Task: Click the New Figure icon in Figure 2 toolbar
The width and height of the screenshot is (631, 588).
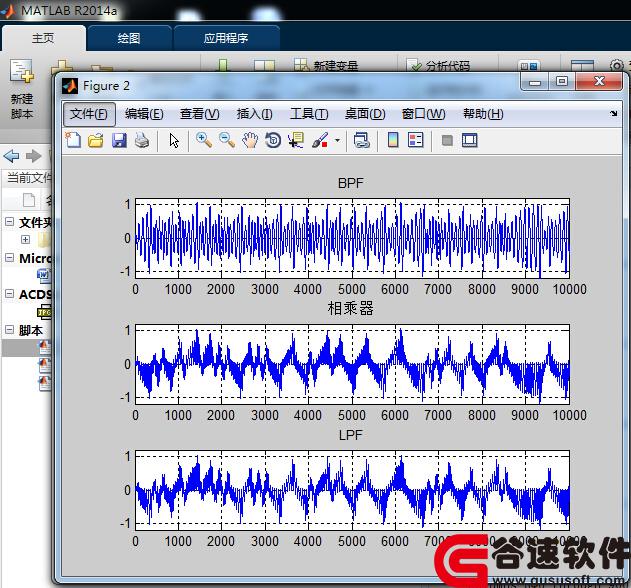Action: point(73,140)
